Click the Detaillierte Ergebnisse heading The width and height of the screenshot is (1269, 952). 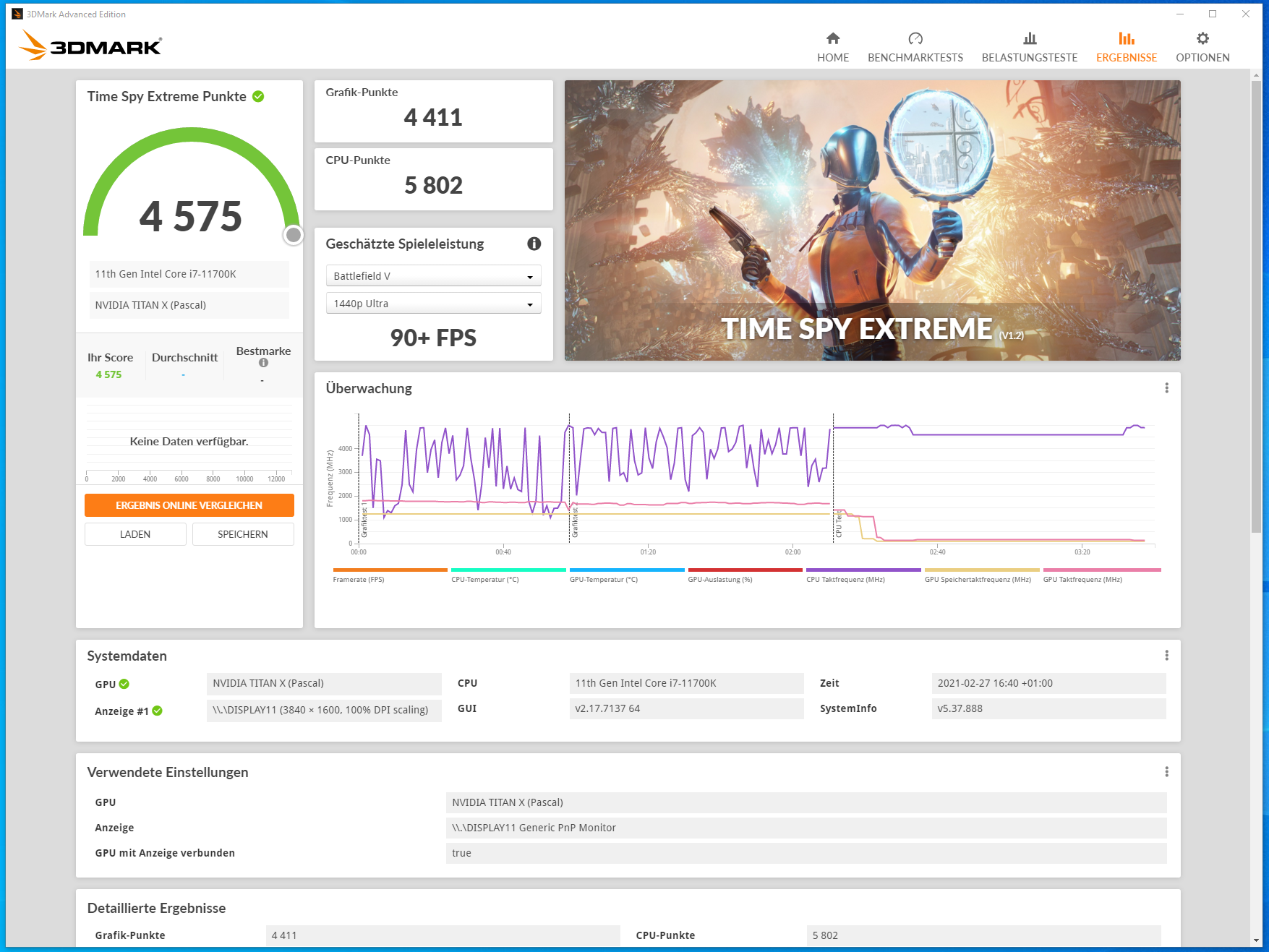tap(156, 908)
